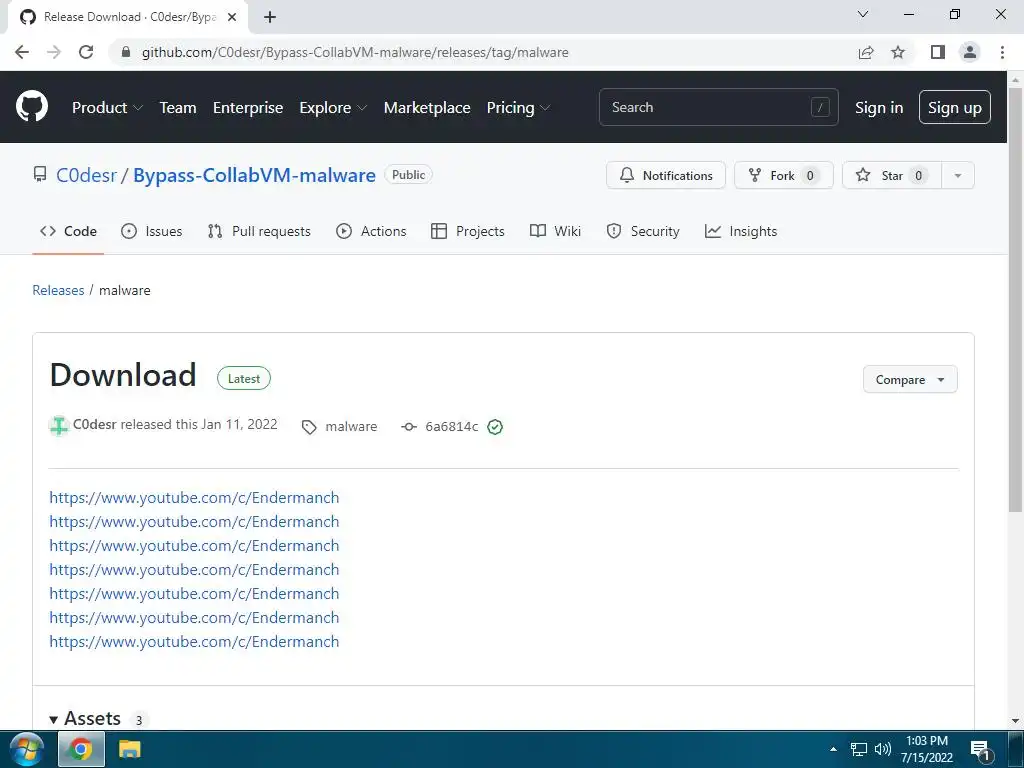The height and width of the screenshot is (768, 1024).
Task: Click the Chrome profile avatar icon
Action: click(970, 52)
